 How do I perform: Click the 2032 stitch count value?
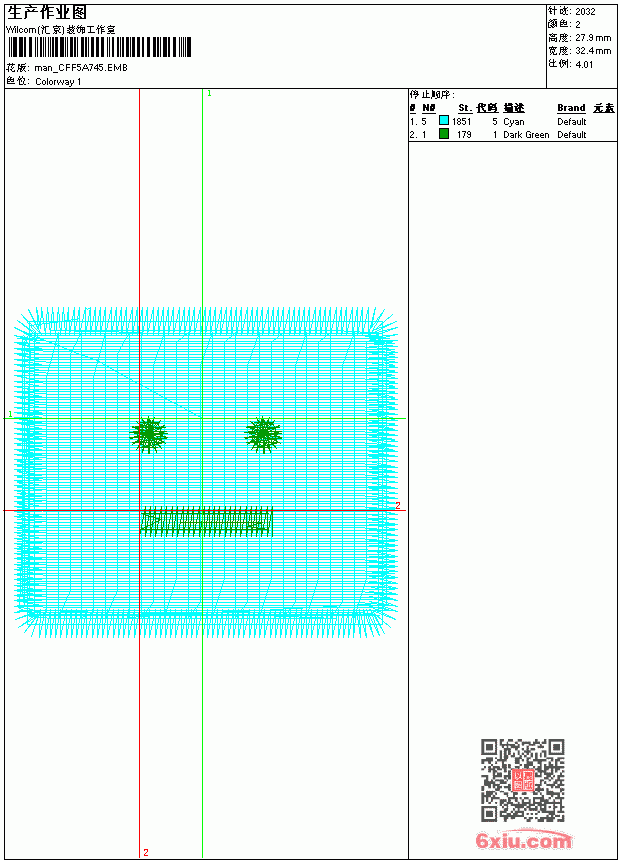tap(585, 12)
